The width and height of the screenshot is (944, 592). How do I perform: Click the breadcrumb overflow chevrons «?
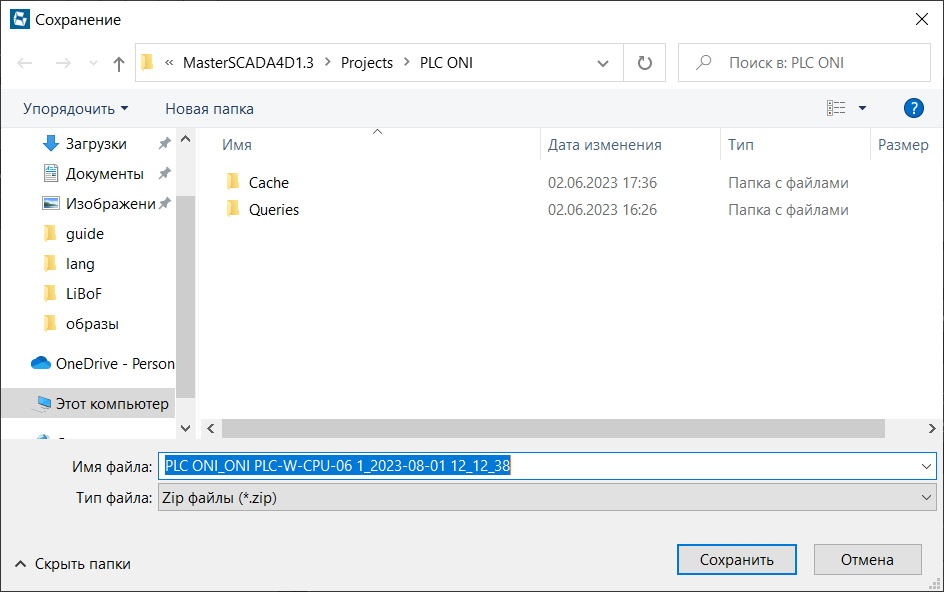169,62
